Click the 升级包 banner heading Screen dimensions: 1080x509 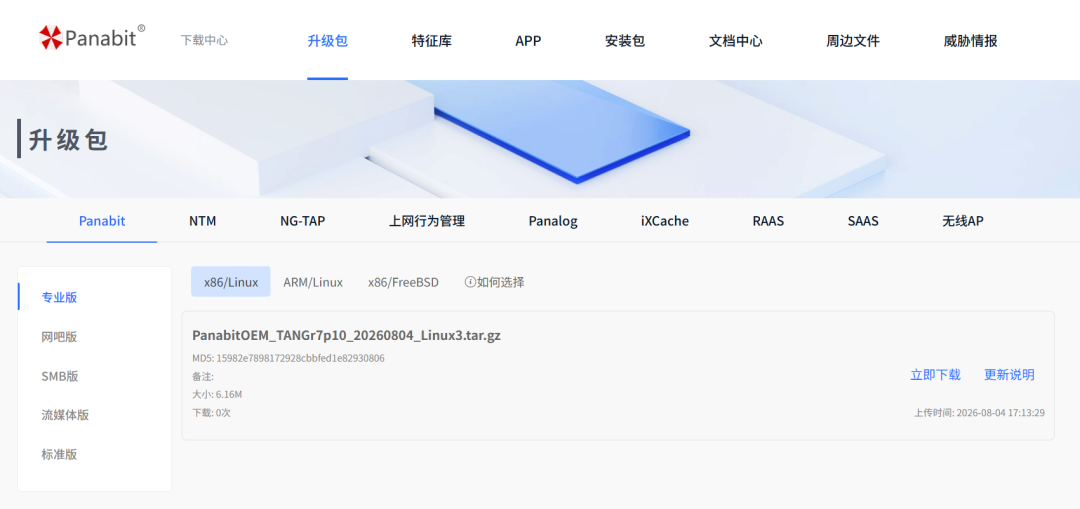tap(68, 139)
